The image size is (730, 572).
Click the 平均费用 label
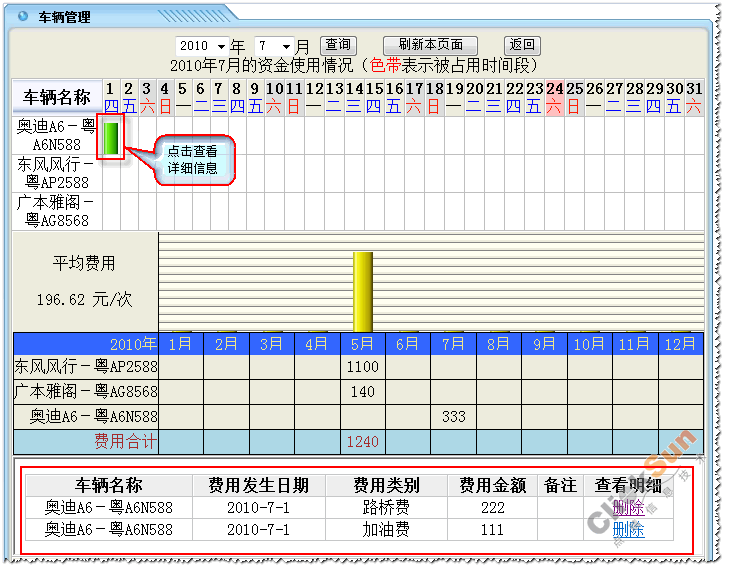click(x=83, y=263)
